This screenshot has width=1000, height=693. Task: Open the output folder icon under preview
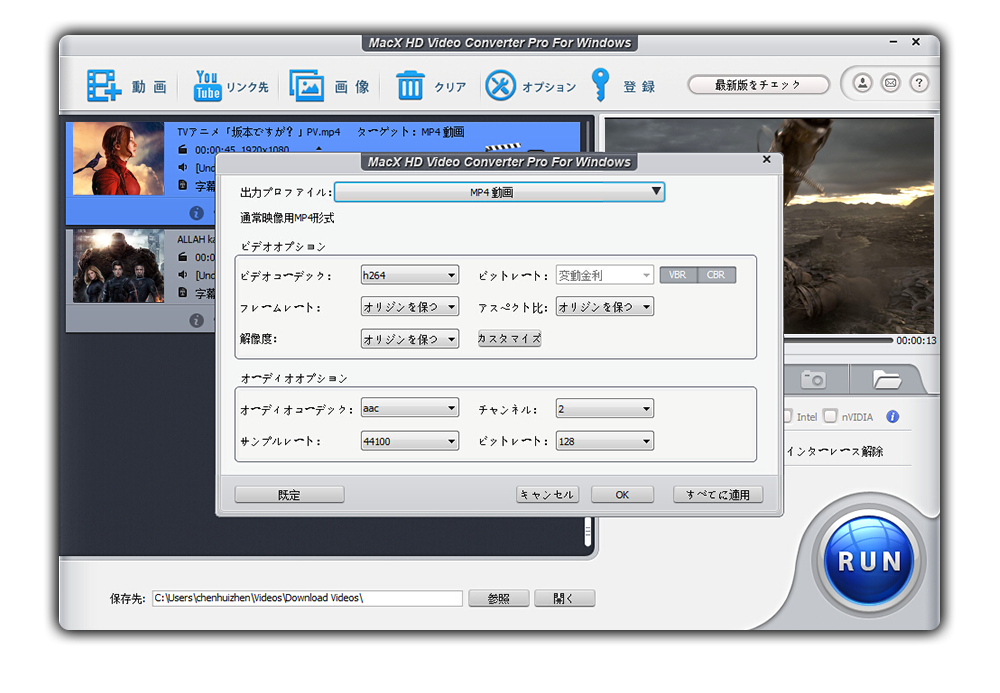tap(886, 379)
